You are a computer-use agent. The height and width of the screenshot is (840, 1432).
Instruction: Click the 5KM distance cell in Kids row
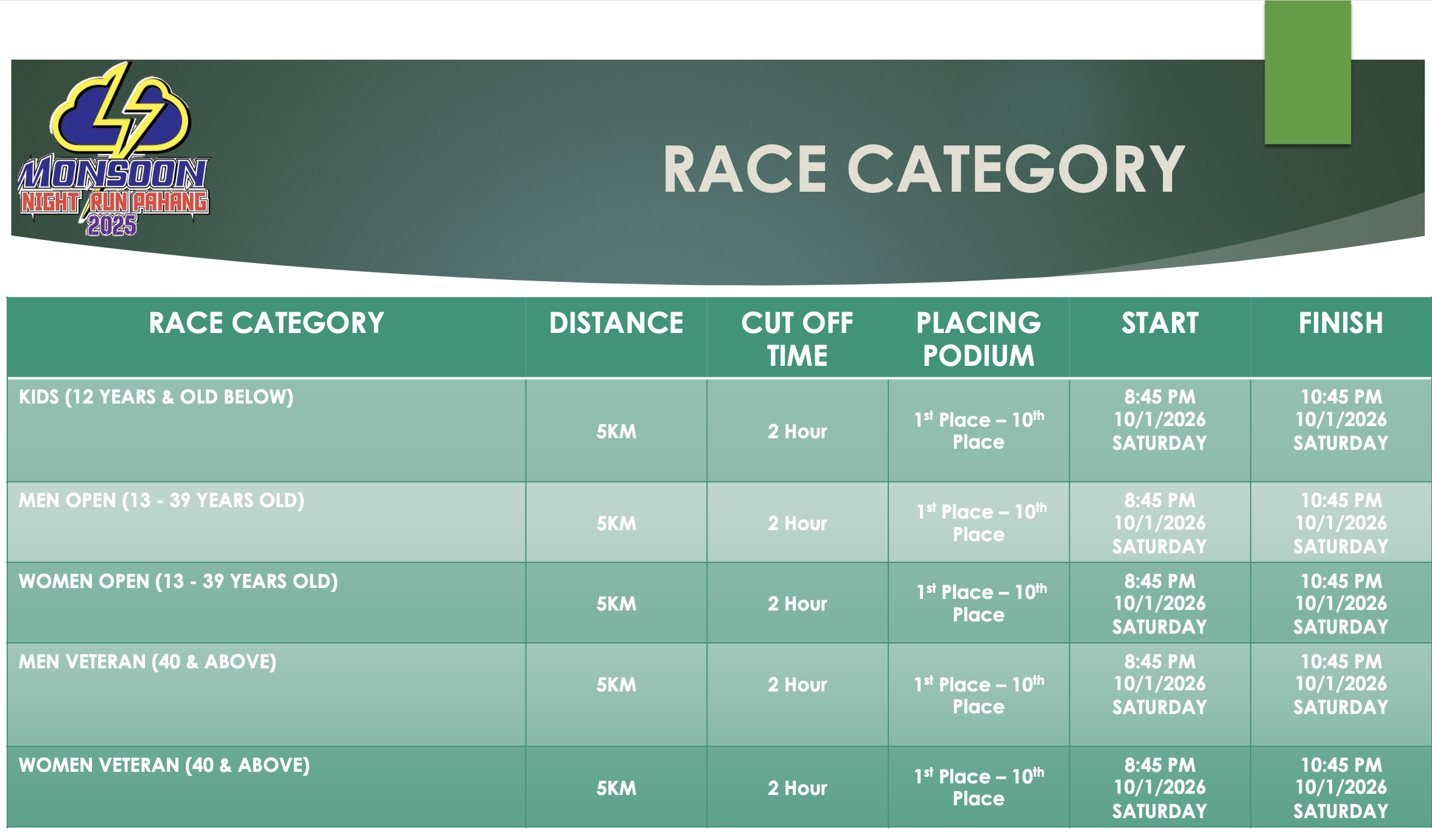[616, 432]
